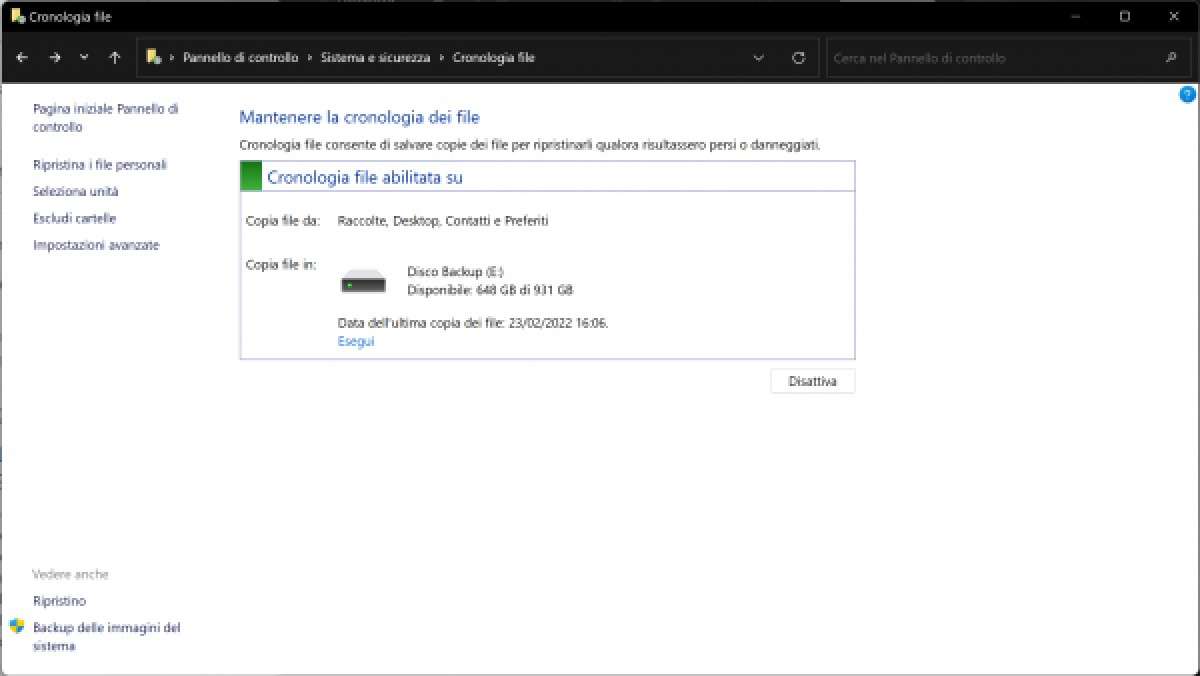
Task: Click the search magnifier icon
Action: pos(1171,58)
